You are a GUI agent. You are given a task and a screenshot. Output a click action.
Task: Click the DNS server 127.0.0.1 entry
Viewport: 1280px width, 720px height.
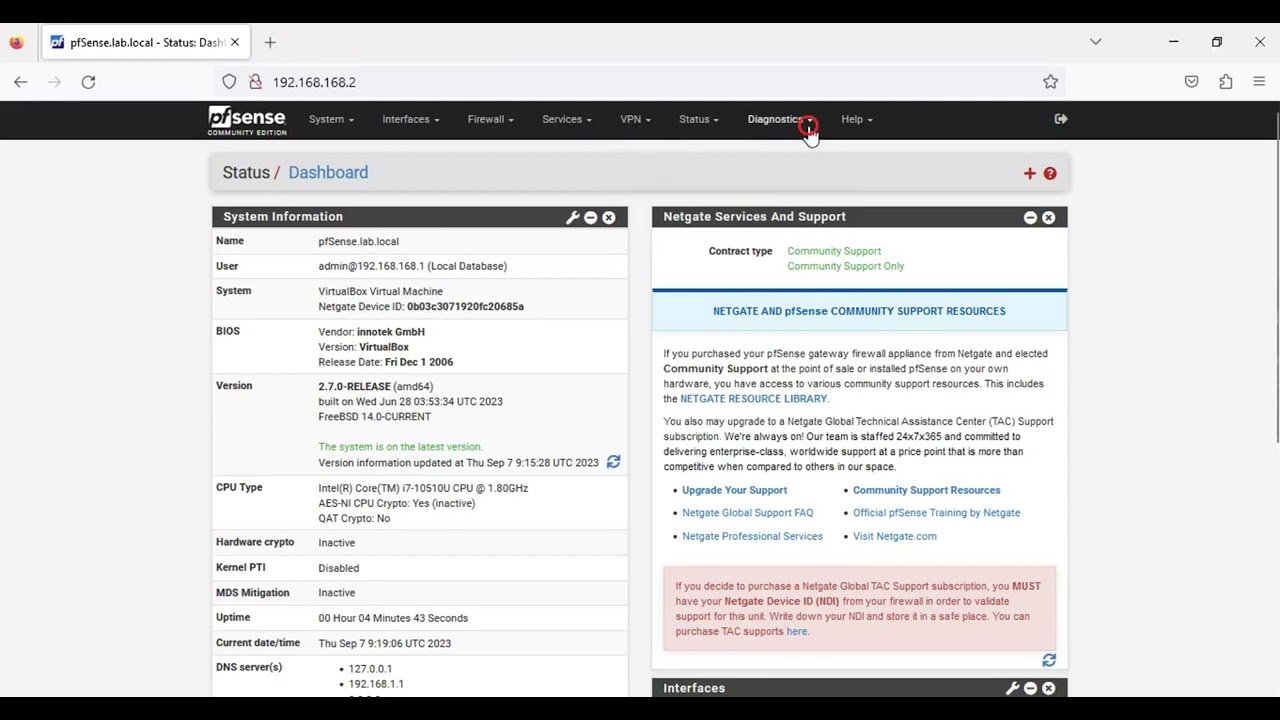pos(370,669)
